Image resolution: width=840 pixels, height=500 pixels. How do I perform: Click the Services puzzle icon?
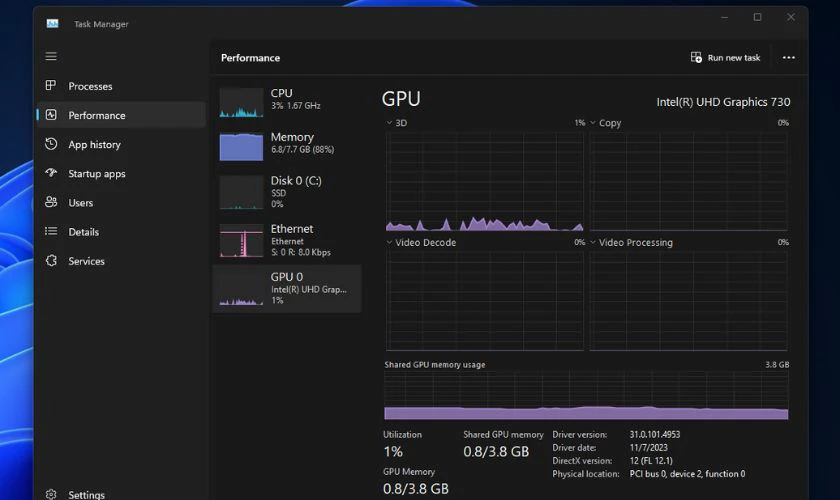(x=51, y=260)
